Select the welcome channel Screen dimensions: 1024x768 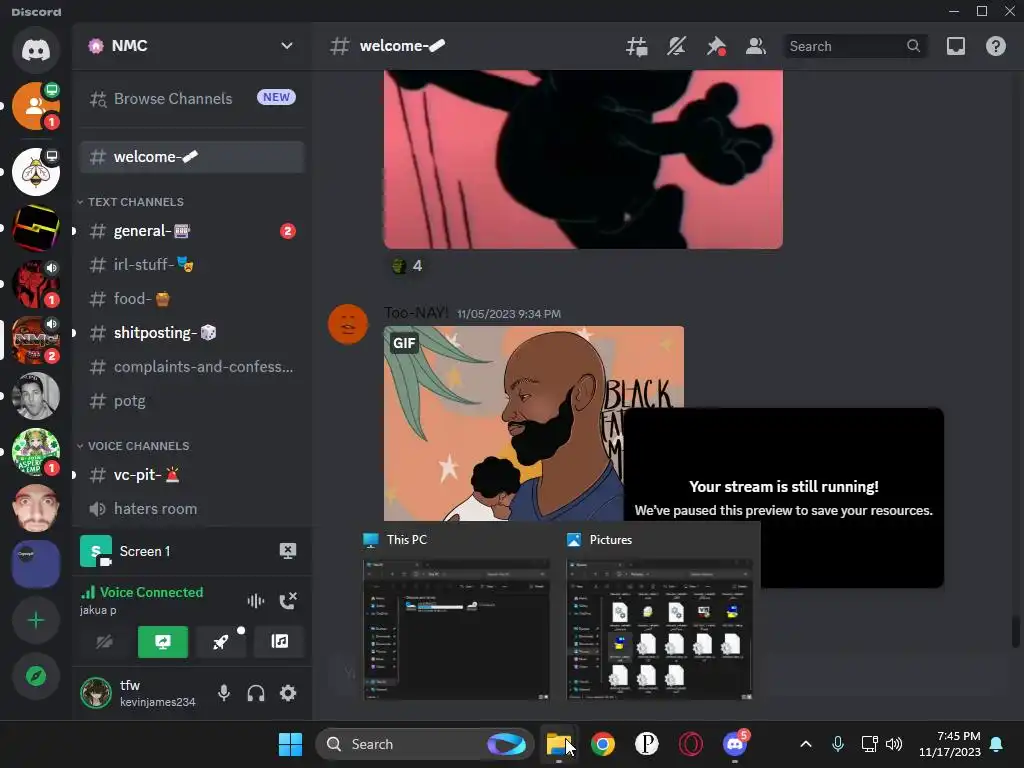click(x=192, y=157)
